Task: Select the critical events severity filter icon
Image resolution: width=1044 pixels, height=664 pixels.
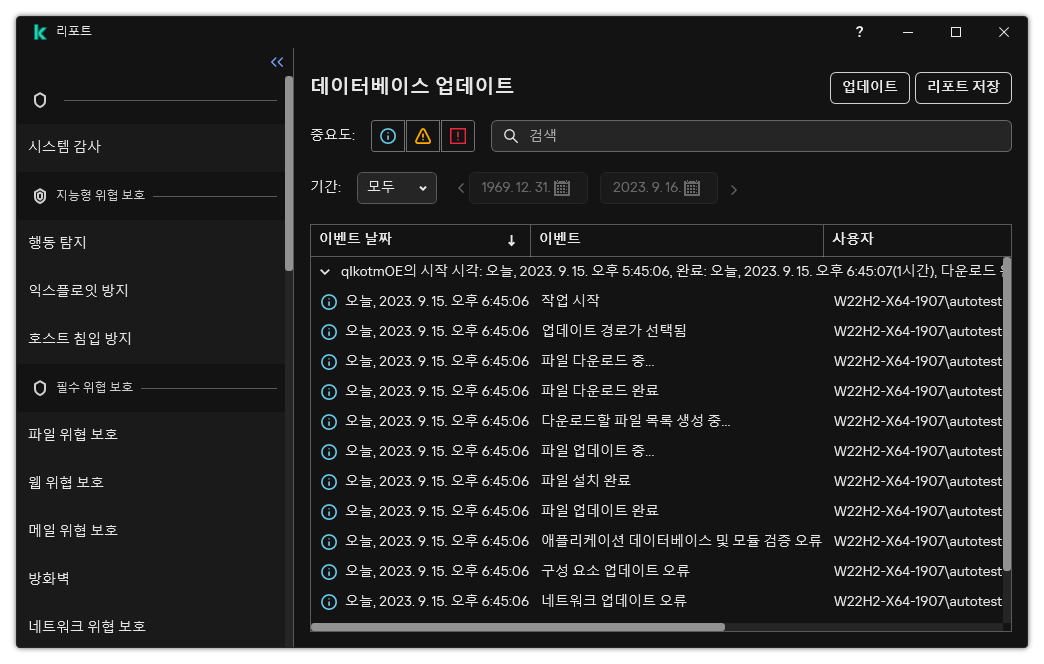Action: coord(457,136)
